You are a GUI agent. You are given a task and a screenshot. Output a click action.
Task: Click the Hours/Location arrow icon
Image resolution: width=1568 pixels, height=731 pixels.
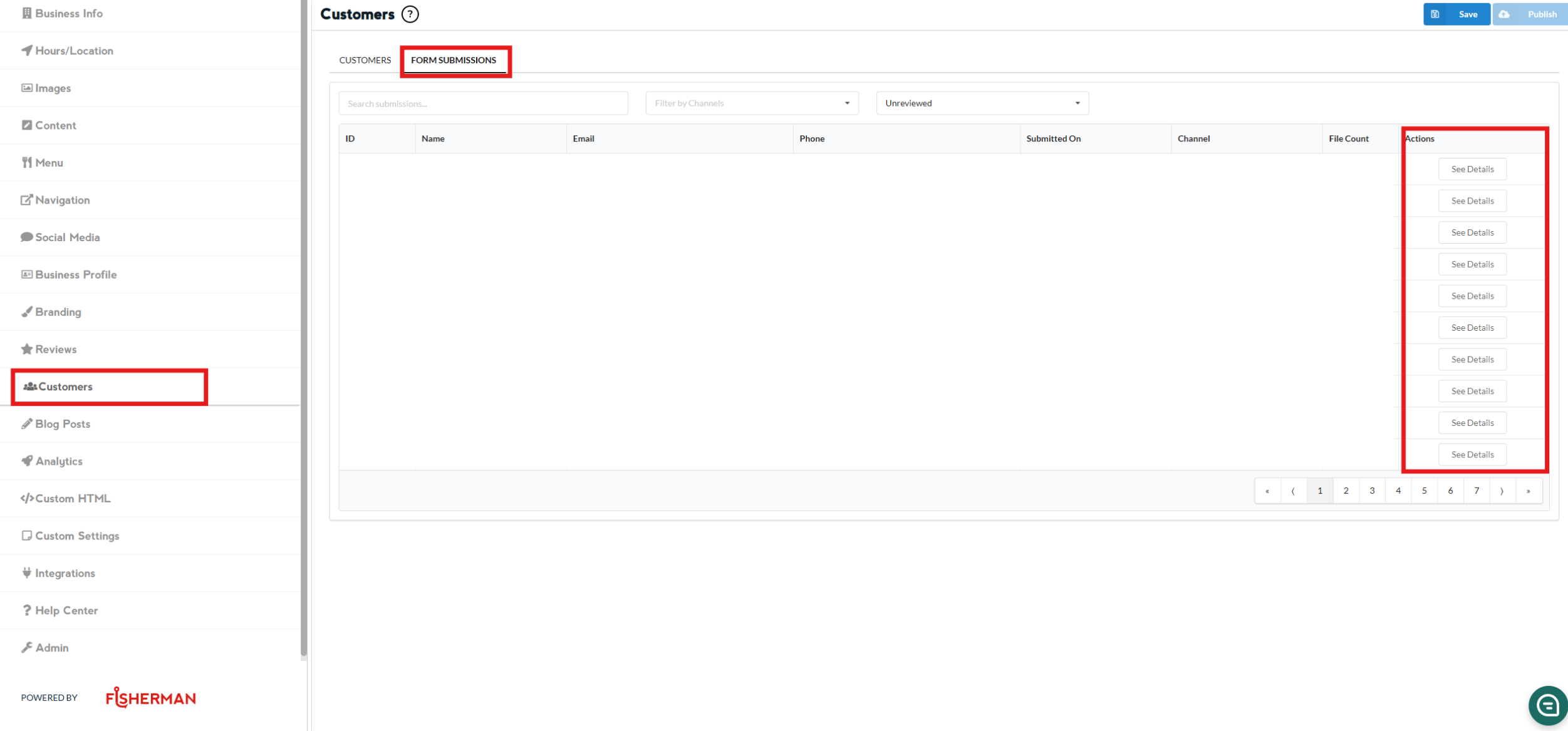(x=26, y=50)
